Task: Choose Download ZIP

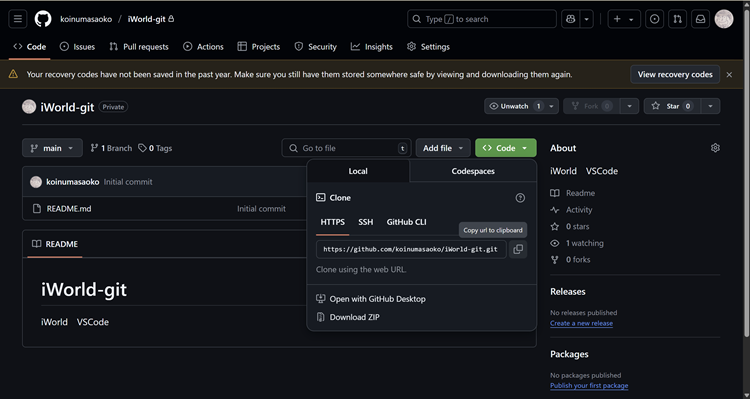Action: coord(348,317)
